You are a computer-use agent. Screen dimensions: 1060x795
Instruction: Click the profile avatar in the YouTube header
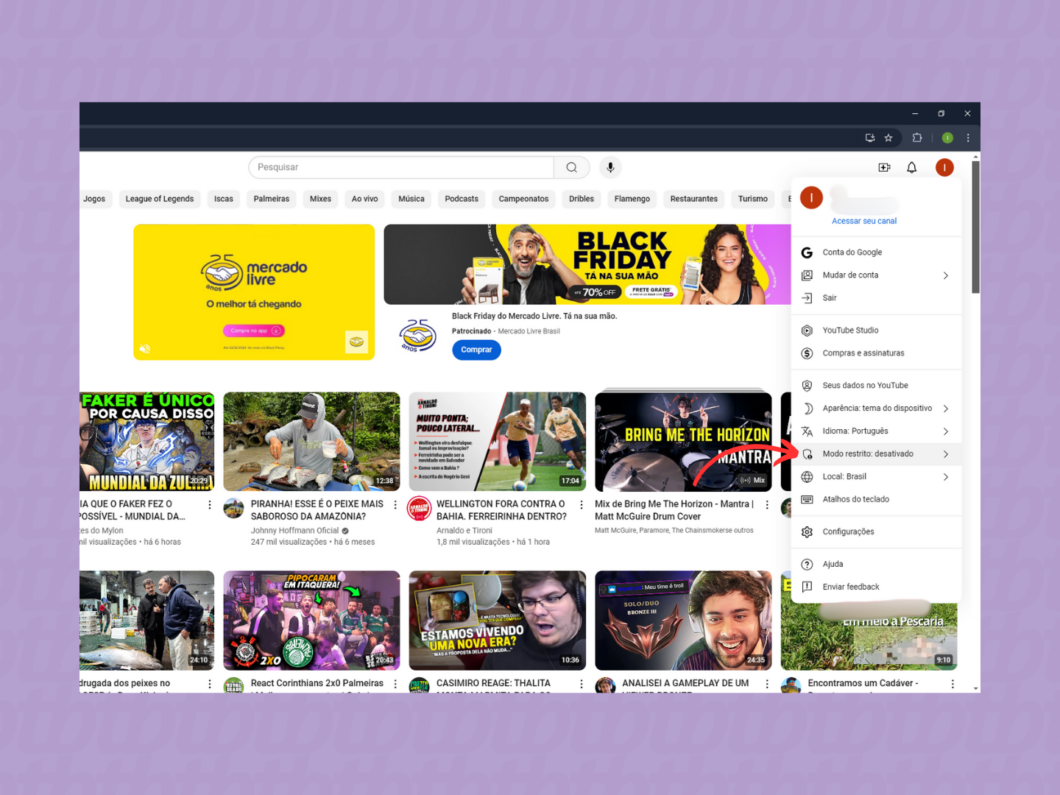point(944,167)
